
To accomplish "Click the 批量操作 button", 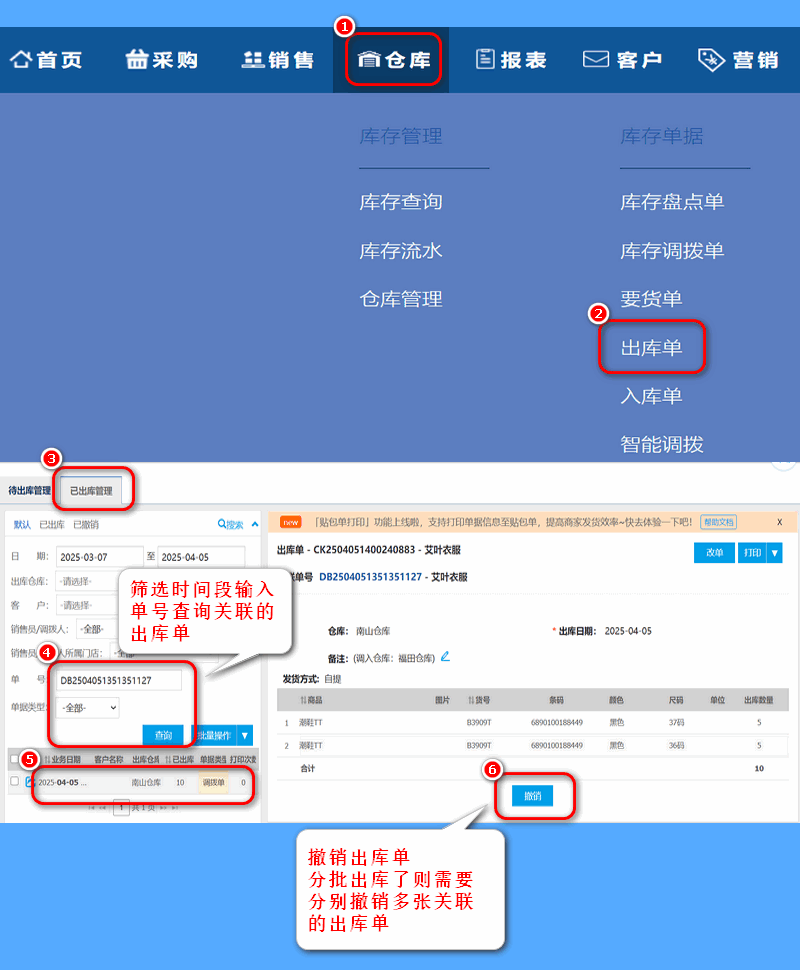I will pyautogui.click(x=214, y=735).
